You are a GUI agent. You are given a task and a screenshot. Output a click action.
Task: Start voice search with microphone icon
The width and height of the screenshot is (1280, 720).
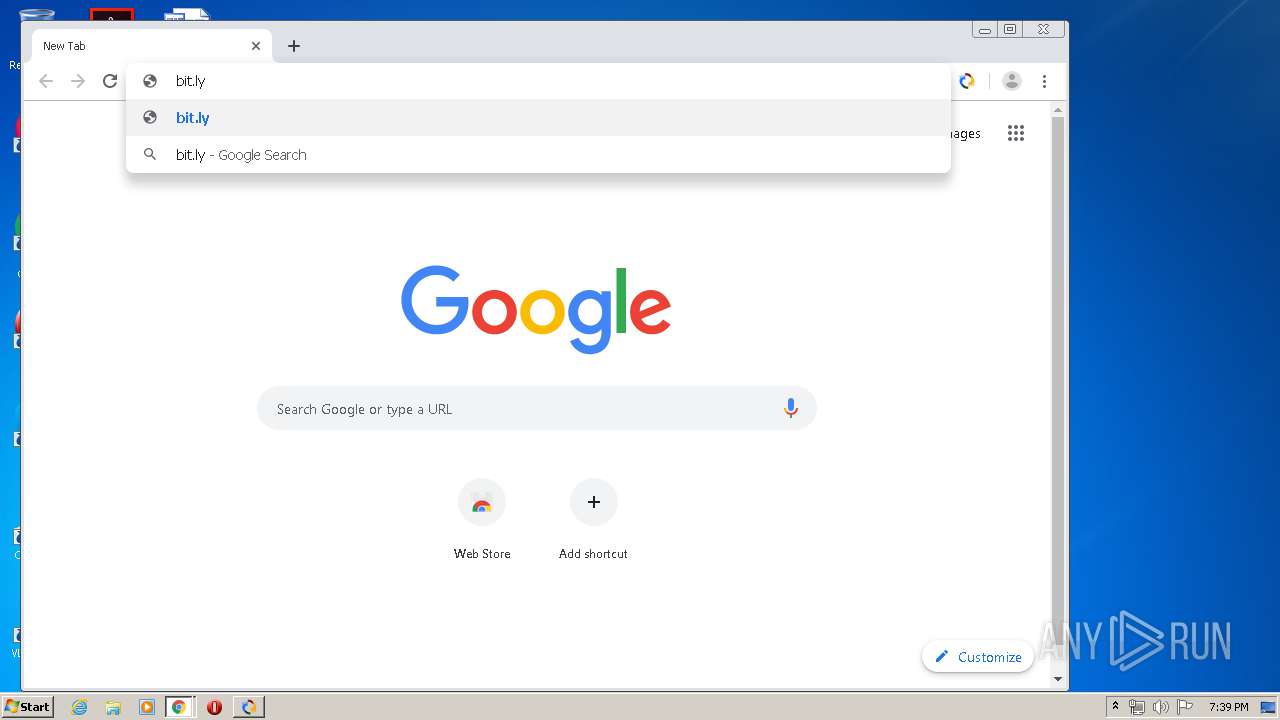click(x=791, y=408)
